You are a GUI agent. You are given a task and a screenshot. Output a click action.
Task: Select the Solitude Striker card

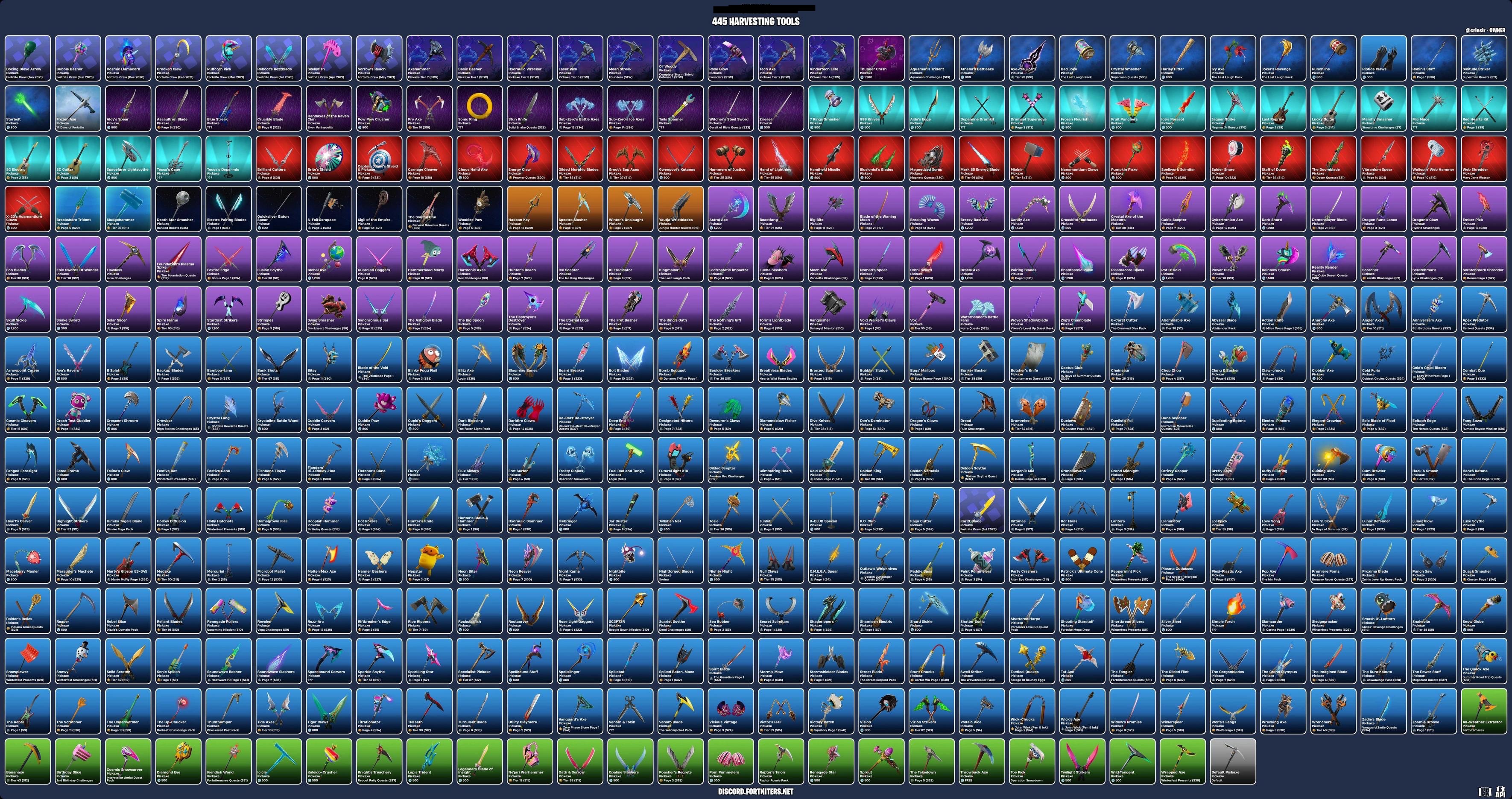[x=1483, y=58]
